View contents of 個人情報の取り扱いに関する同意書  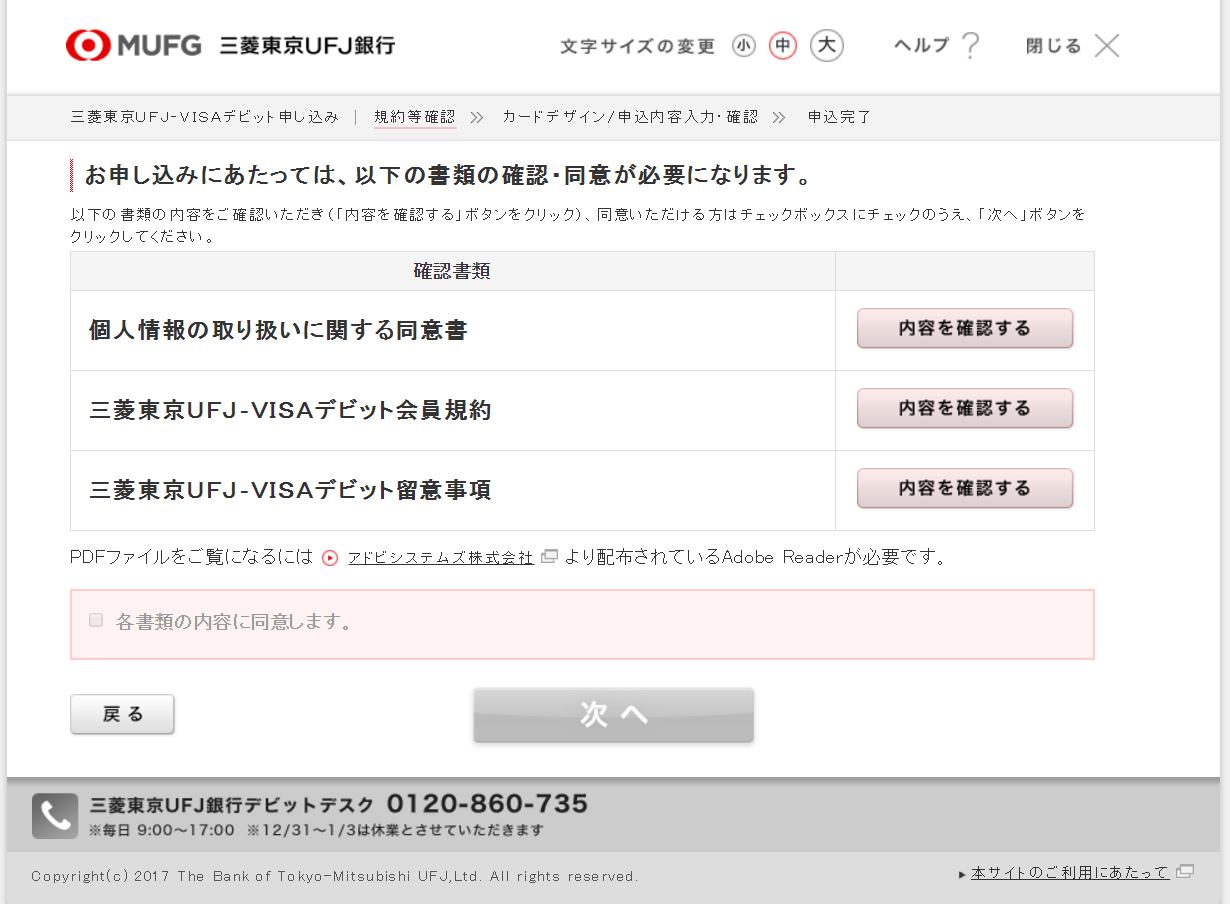tap(965, 328)
